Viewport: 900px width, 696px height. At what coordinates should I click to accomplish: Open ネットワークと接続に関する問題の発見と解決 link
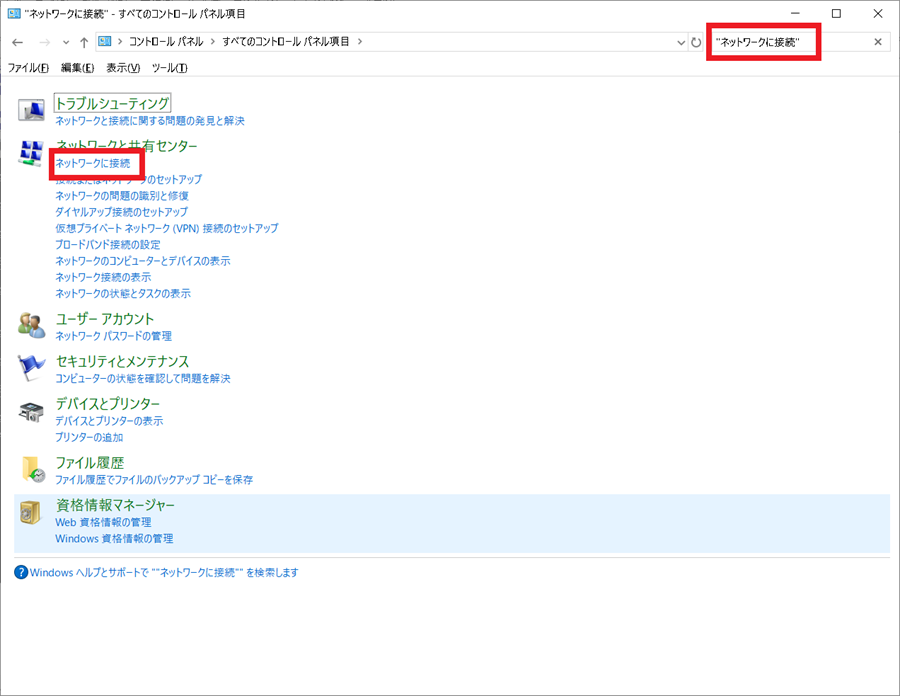pos(150,121)
